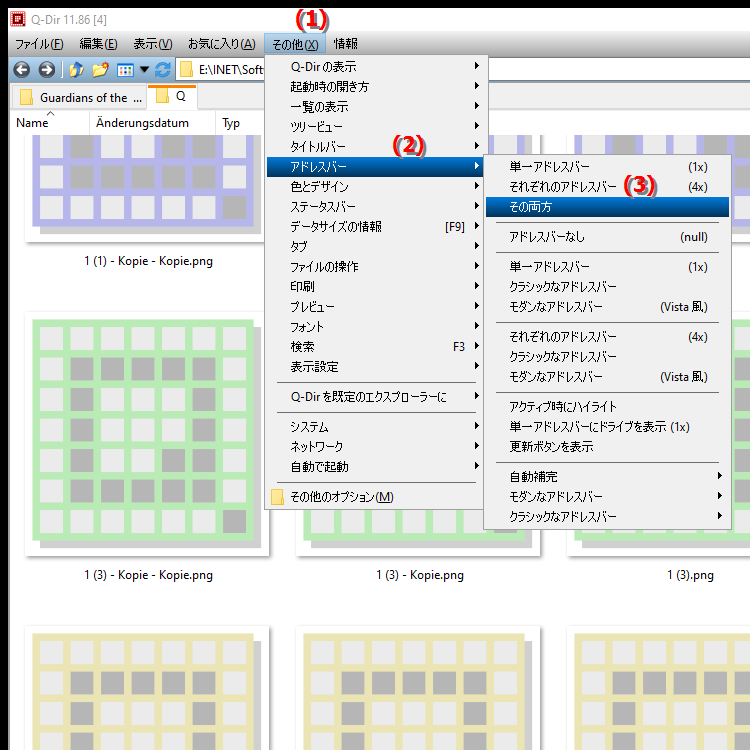The image size is (750, 750).
Task: Open the プレビュー submenu
Action: (375, 307)
